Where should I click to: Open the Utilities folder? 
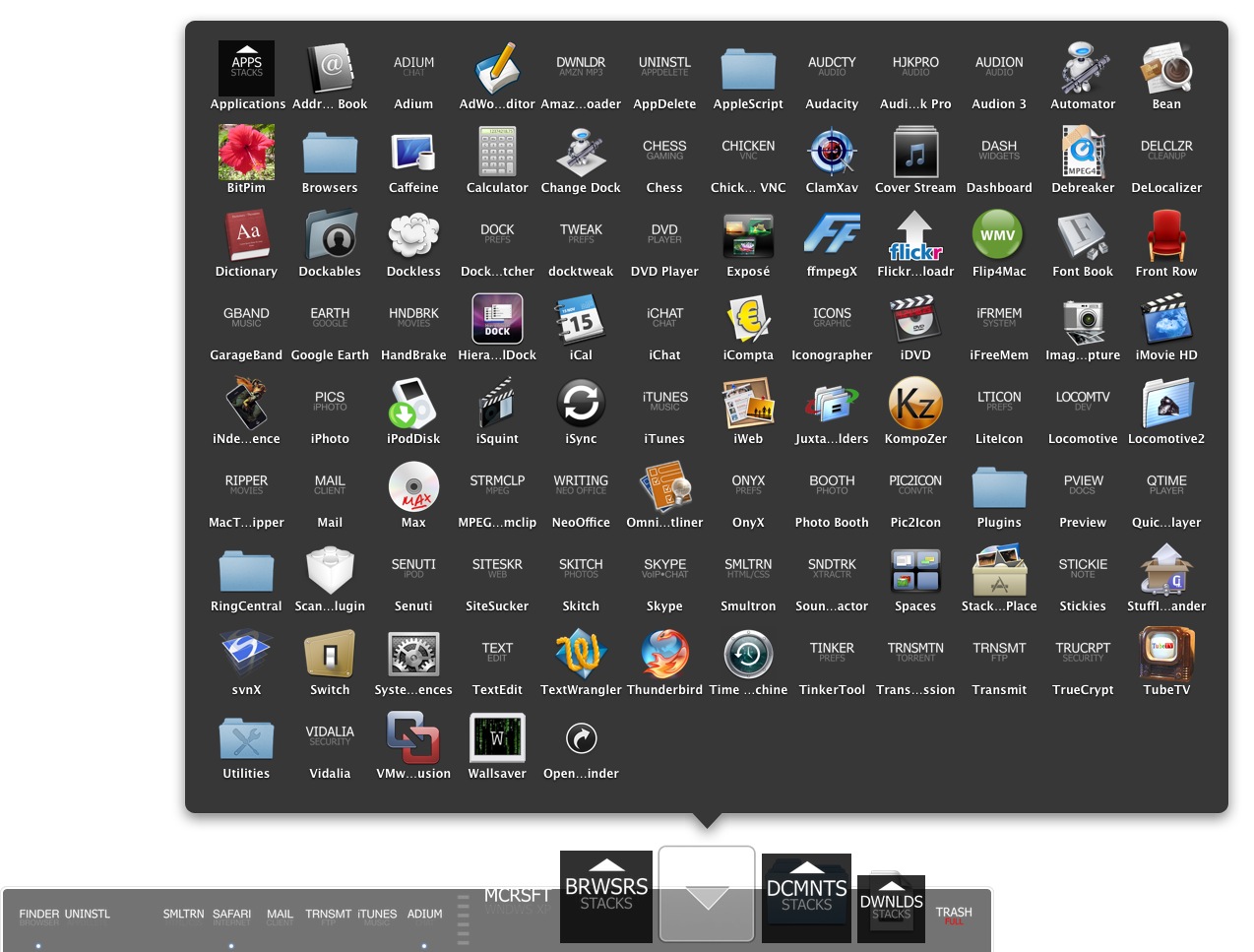pos(246,737)
